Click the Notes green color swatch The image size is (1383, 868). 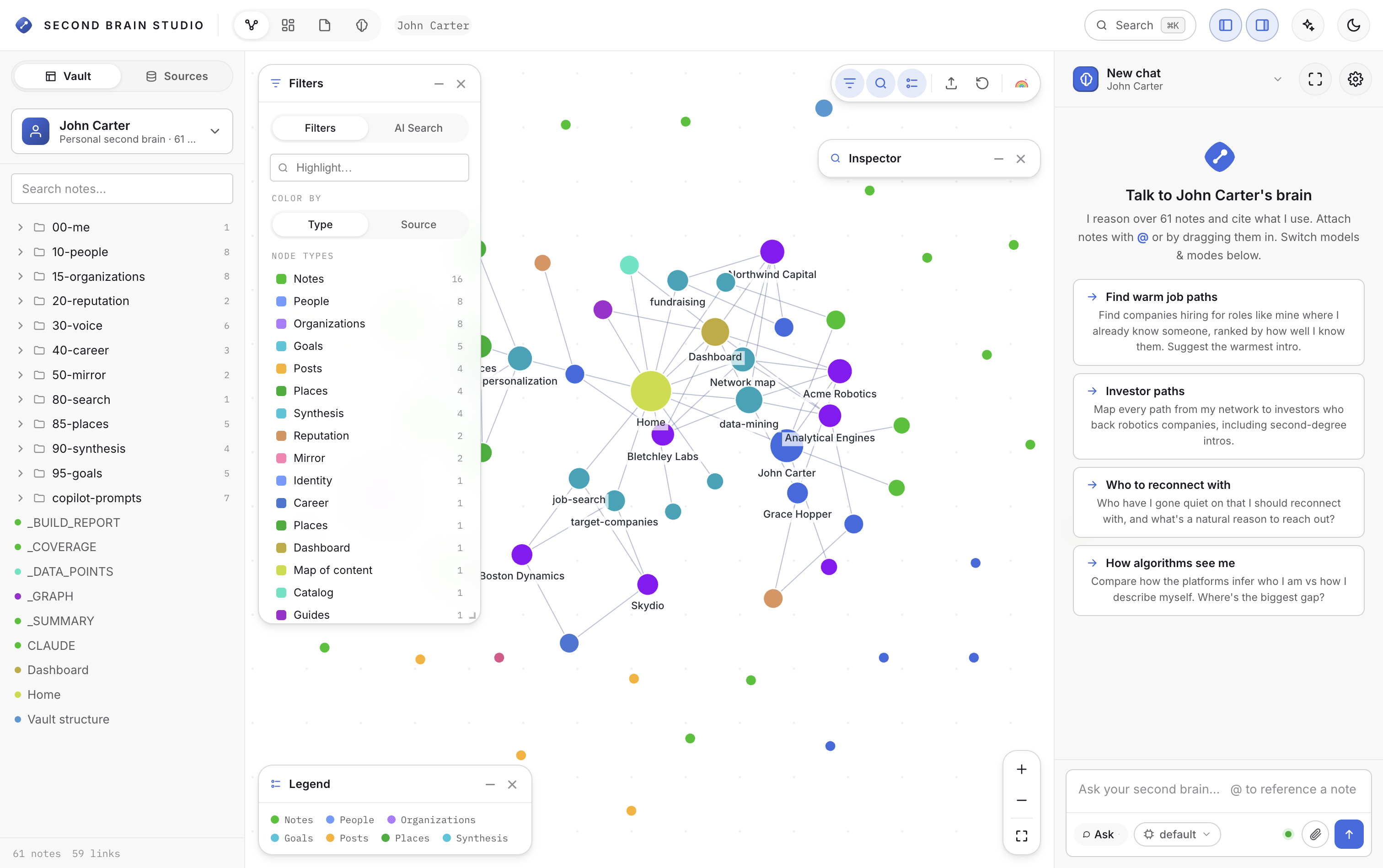[281, 279]
